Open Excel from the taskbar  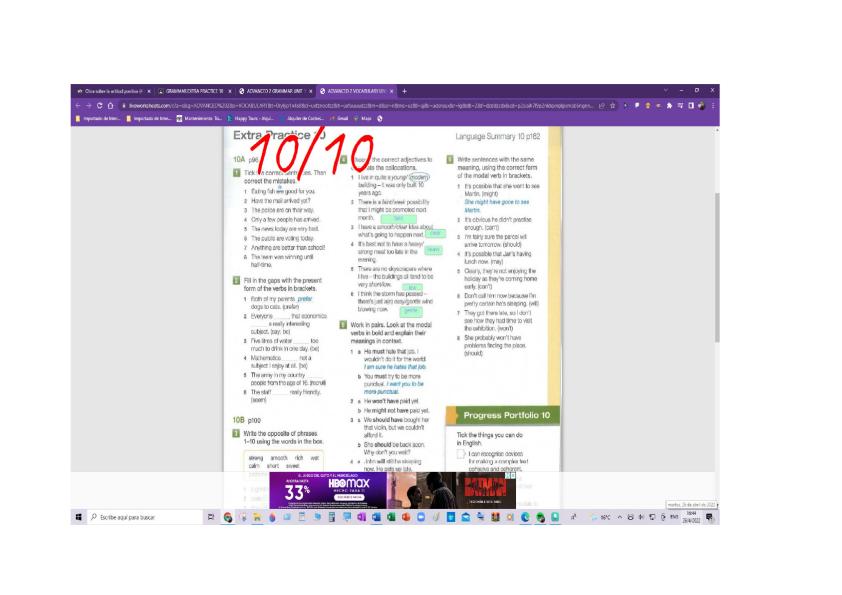tap(391, 517)
